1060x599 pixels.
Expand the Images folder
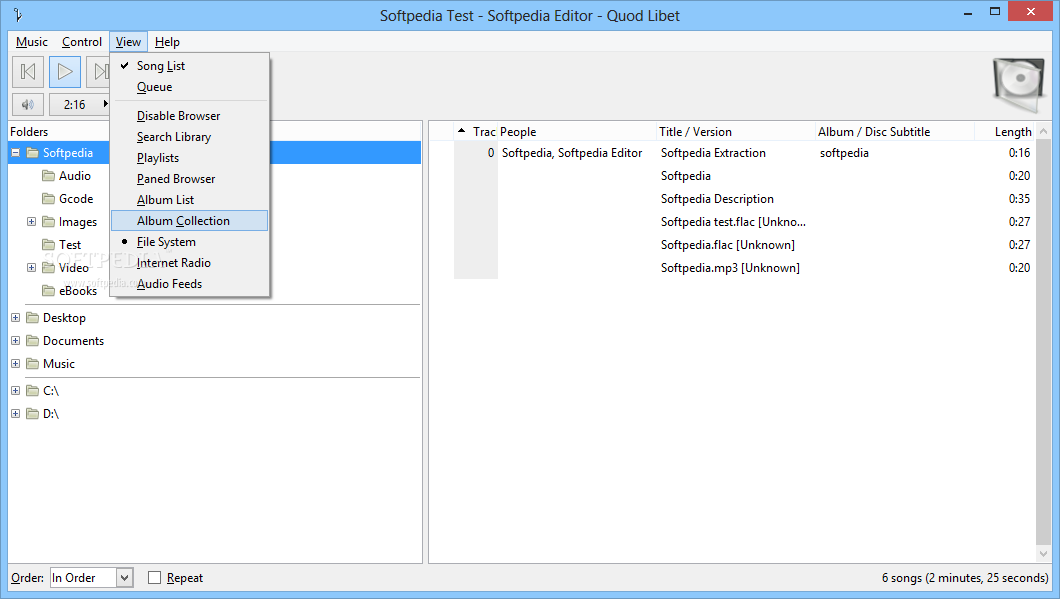tap(32, 222)
